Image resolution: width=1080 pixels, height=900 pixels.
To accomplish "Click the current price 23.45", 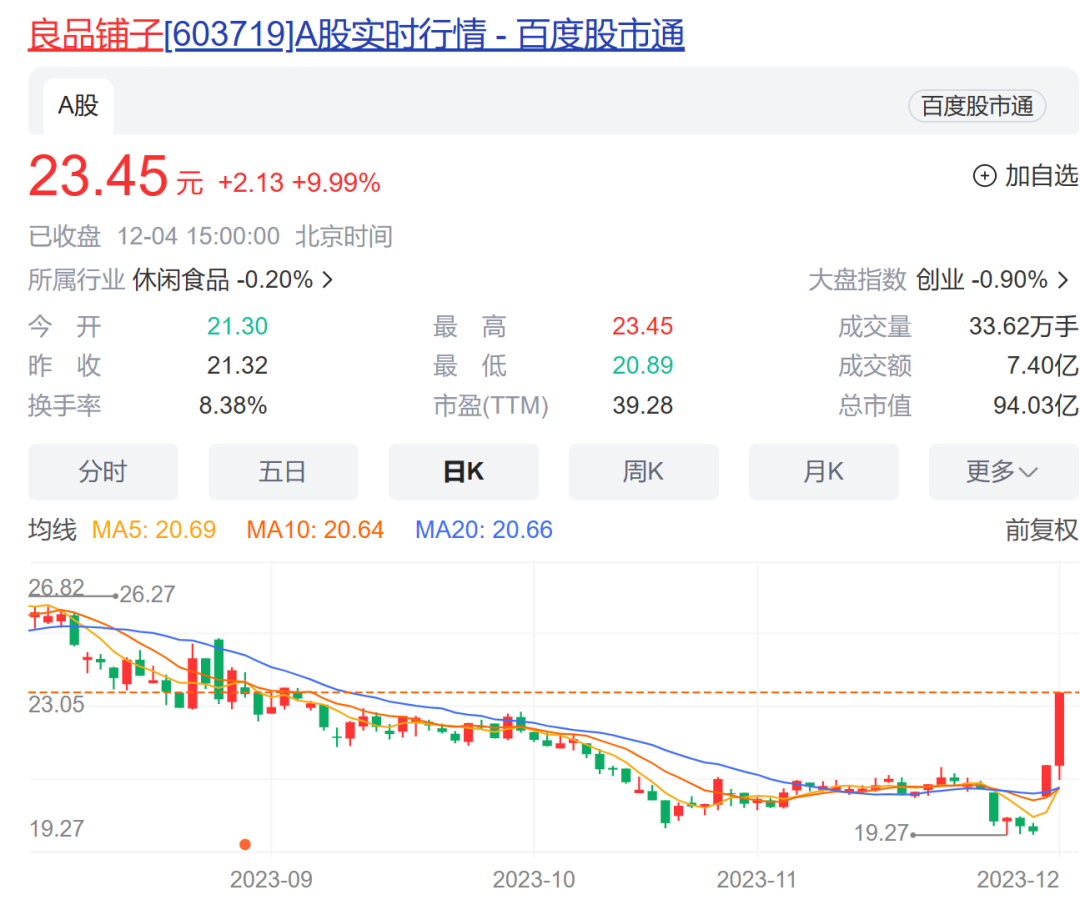I will pos(98,176).
